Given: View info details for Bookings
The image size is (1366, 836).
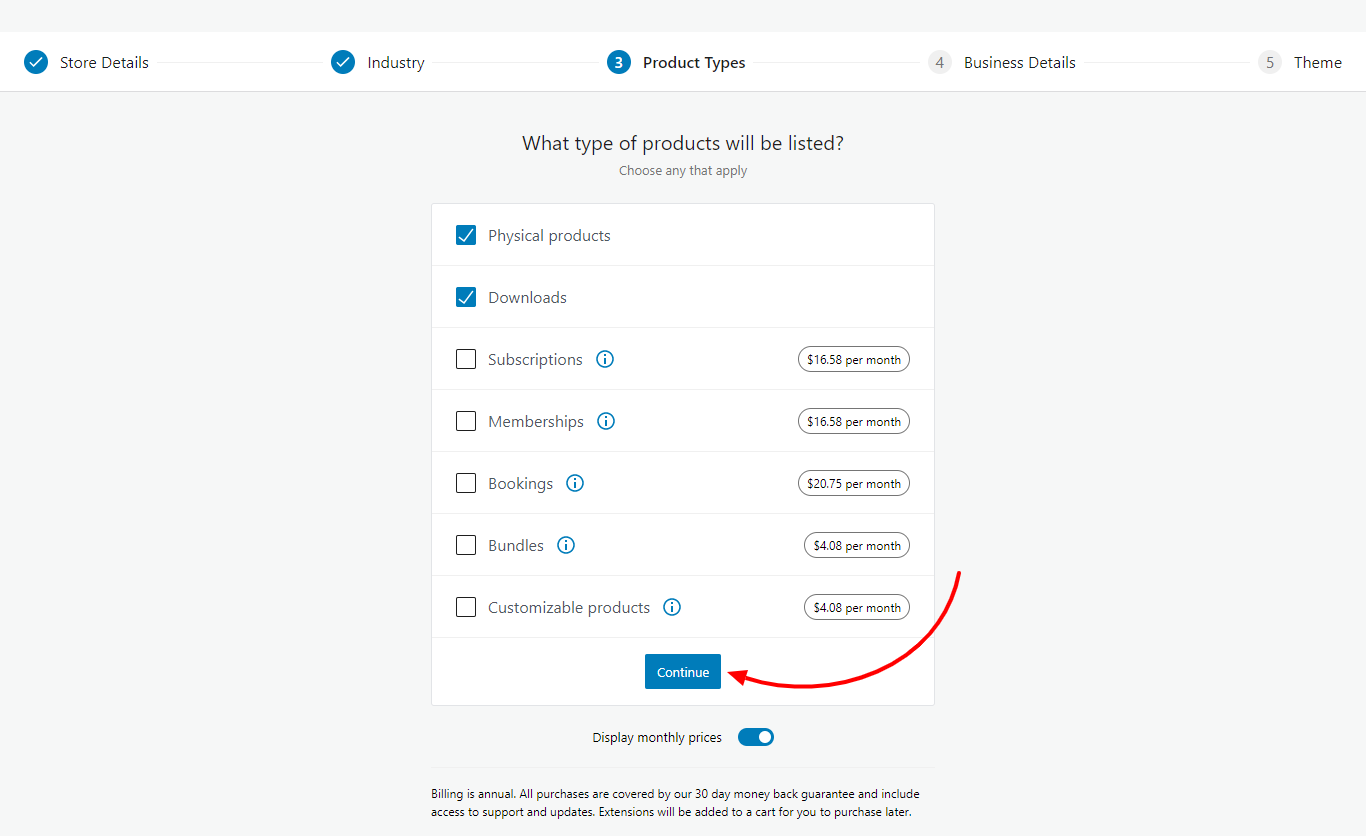Looking at the screenshot, I should [x=574, y=483].
